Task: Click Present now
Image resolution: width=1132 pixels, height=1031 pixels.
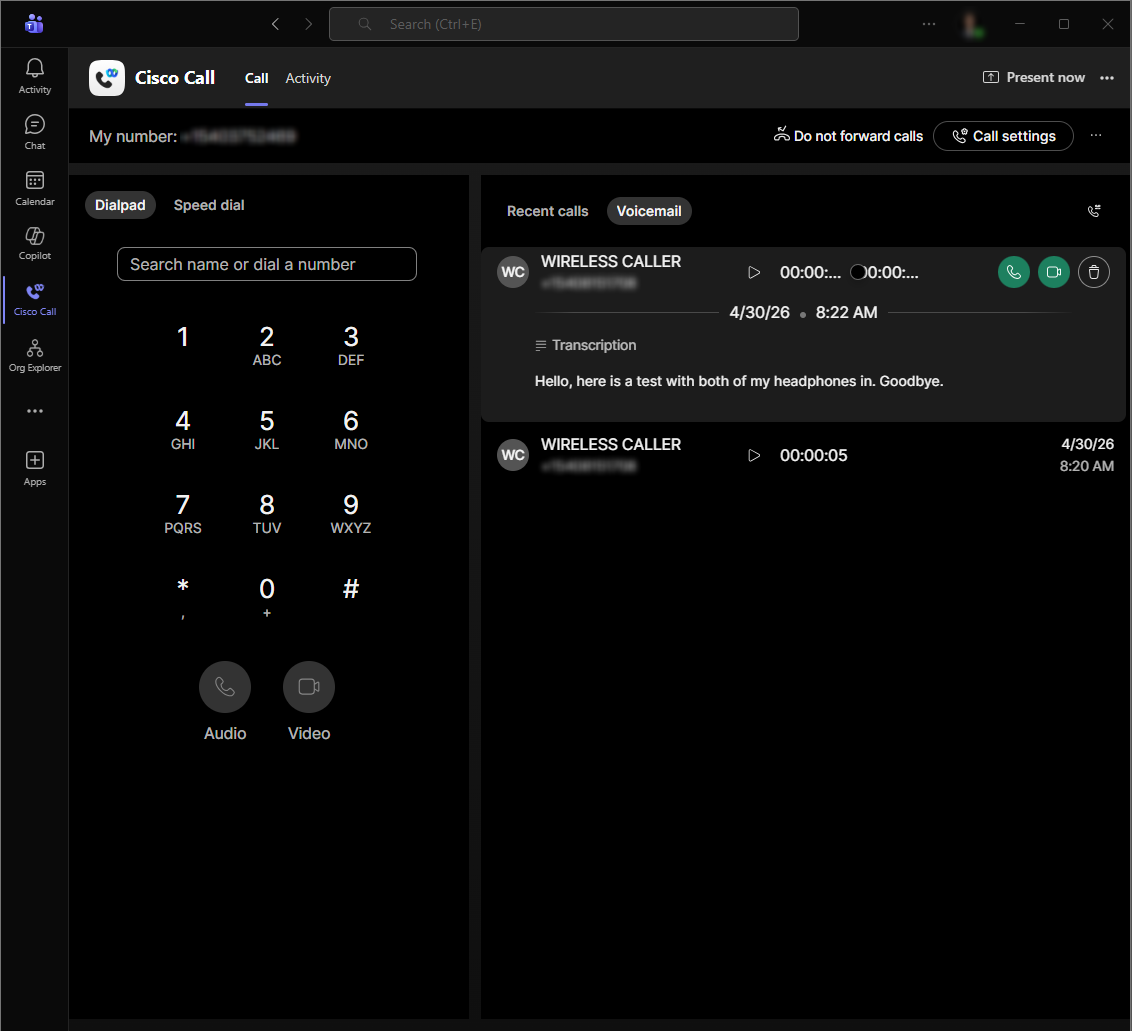Action: click(x=1034, y=77)
